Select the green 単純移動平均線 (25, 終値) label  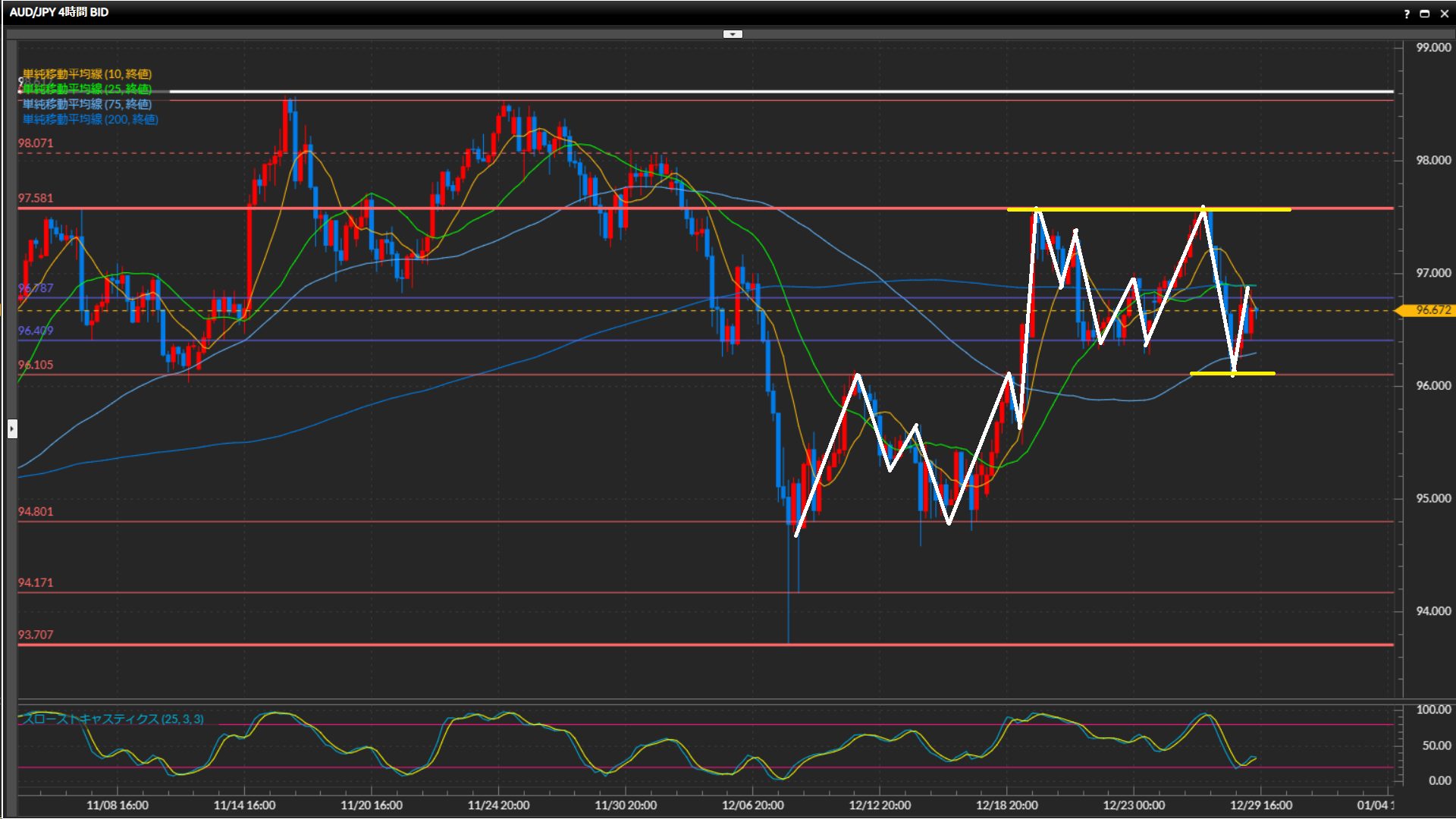point(86,89)
